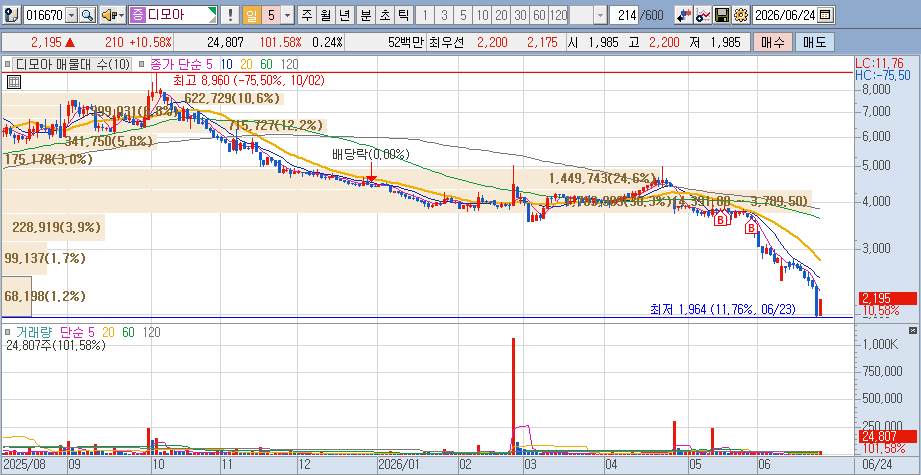
Task: Click the 최우선 best quote label
Action: pyautogui.click(x=446, y=42)
